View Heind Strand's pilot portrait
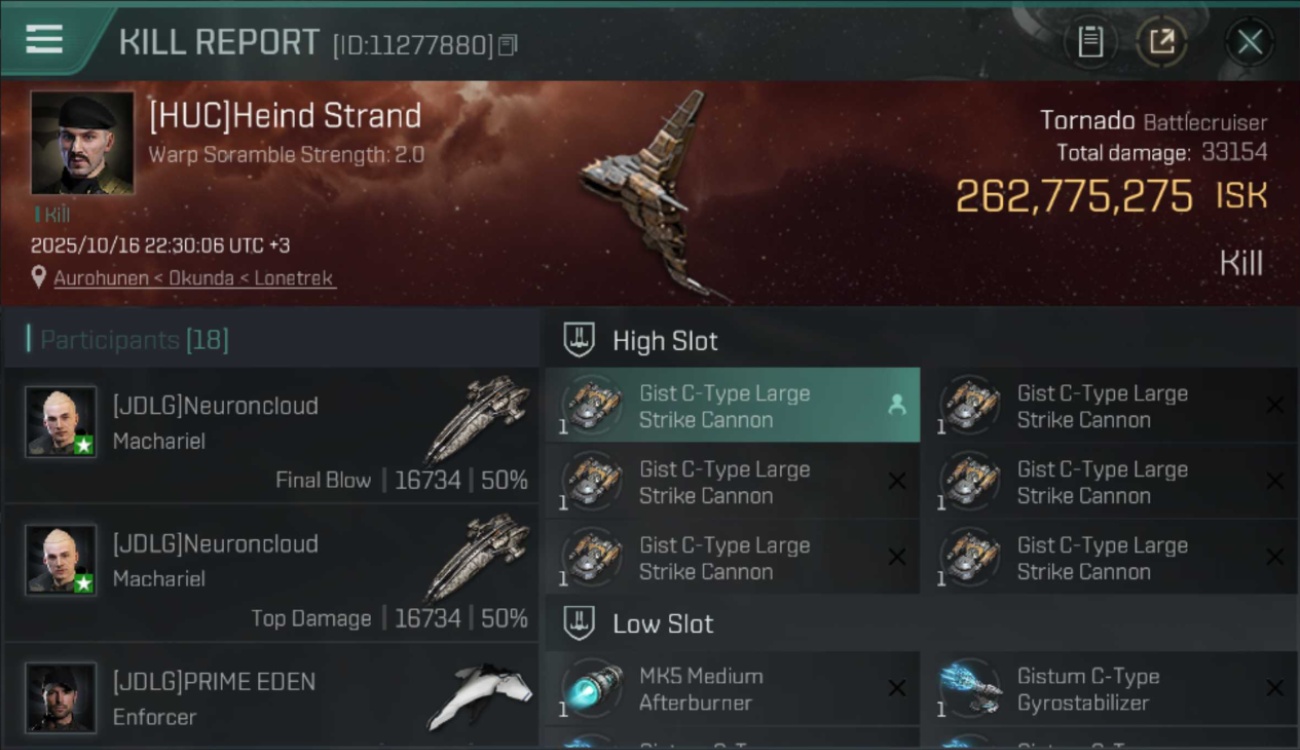Viewport: 1300px width, 750px height. tap(82, 143)
